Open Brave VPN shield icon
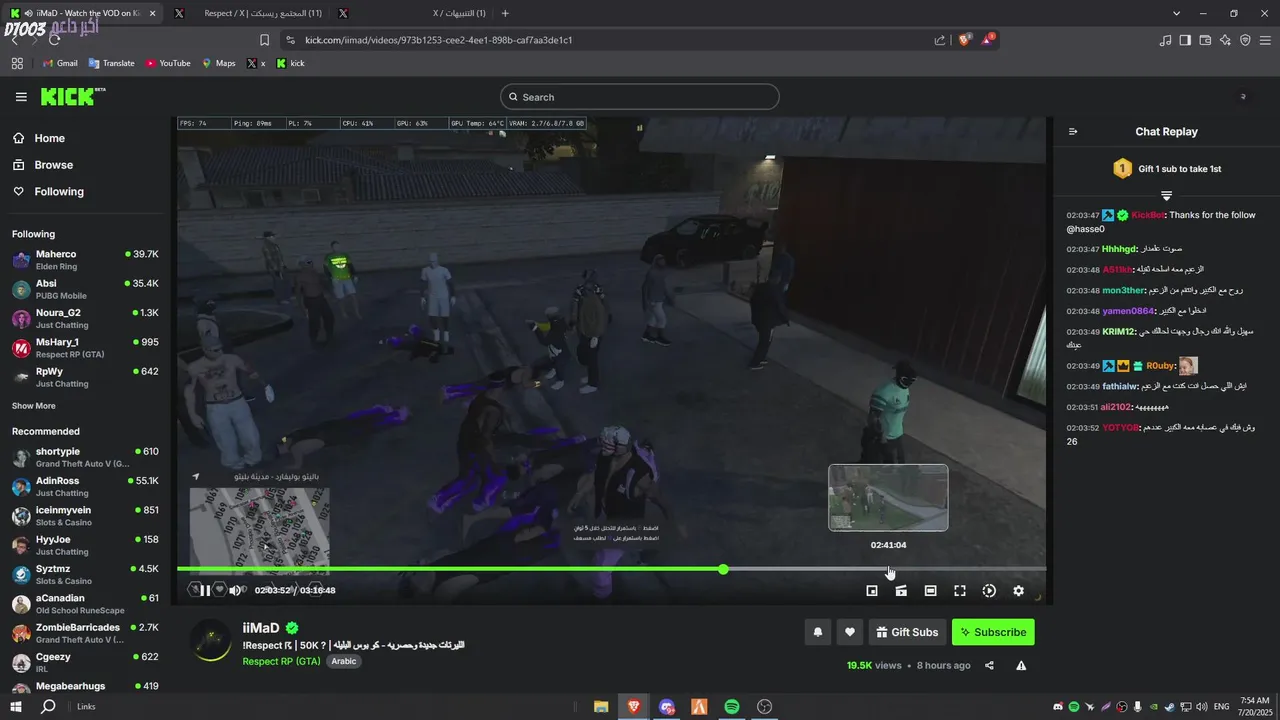This screenshot has height=720, width=1280. tap(1245, 40)
